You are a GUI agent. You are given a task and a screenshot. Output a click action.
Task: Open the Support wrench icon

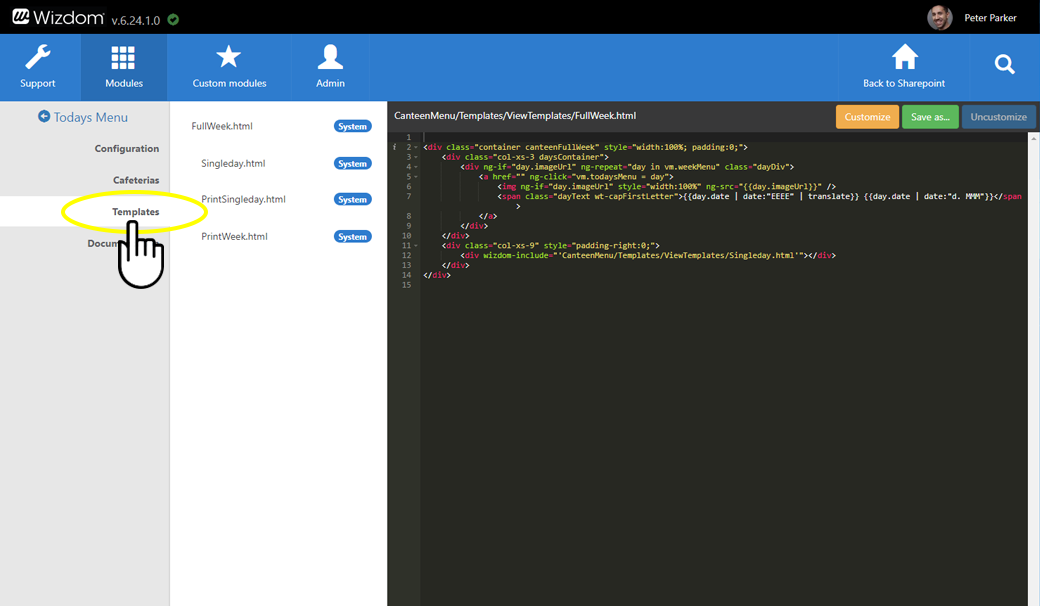[38, 59]
